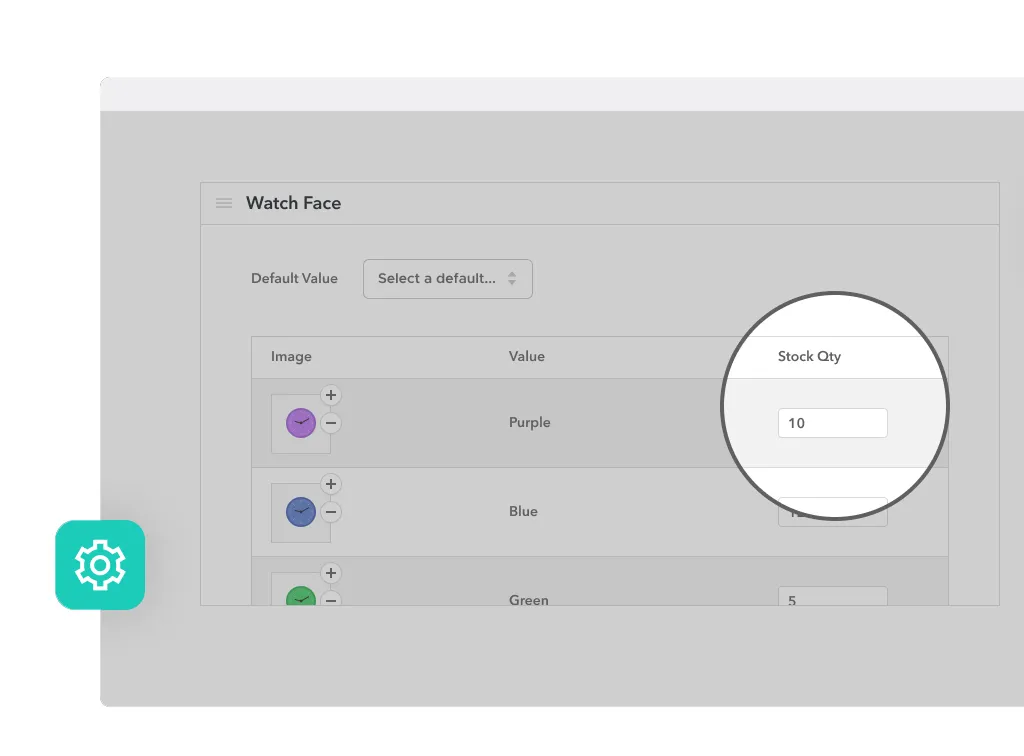Click the Purple watch face thumbnail
The image size is (1024, 756).
click(x=301, y=423)
